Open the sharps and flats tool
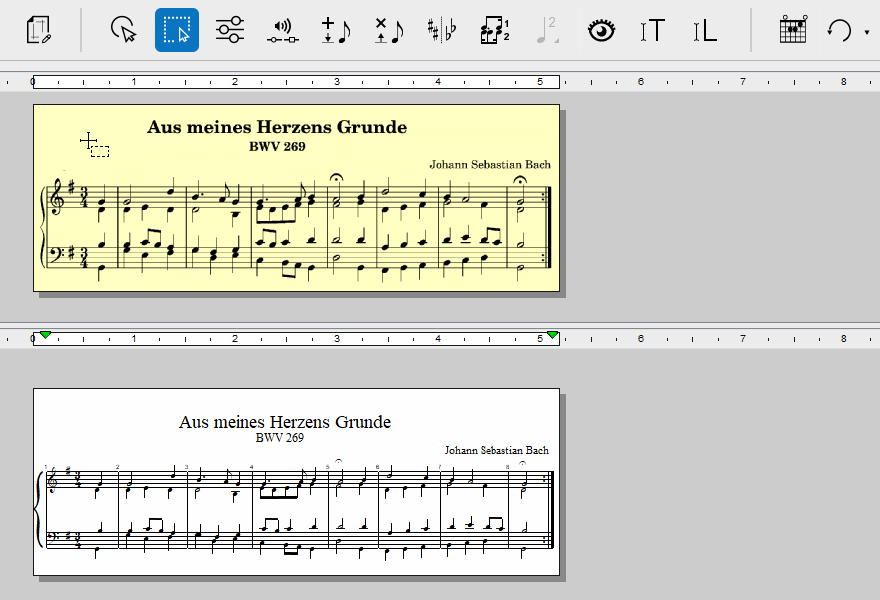Image resolution: width=880 pixels, height=600 pixels. click(x=442, y=30)
